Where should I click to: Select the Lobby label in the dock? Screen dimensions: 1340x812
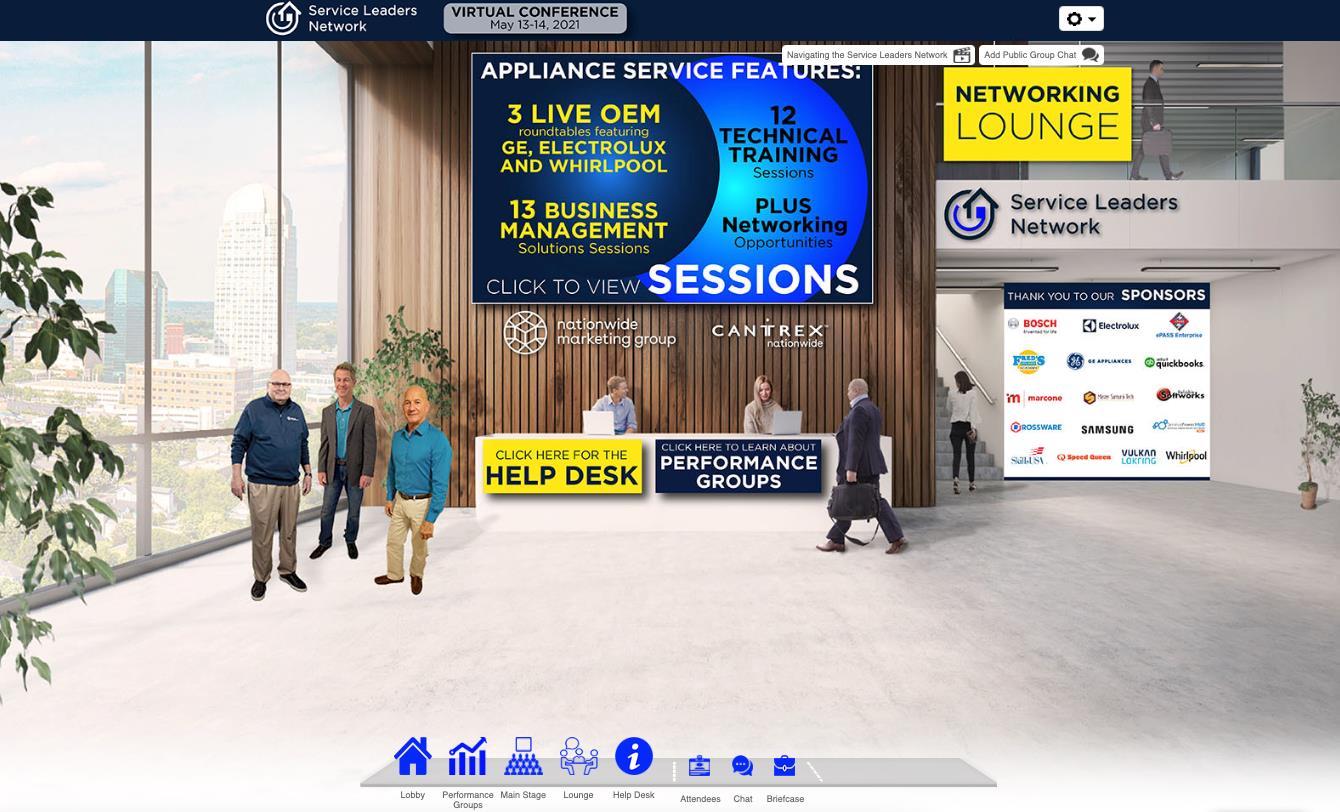pos(412,795)
